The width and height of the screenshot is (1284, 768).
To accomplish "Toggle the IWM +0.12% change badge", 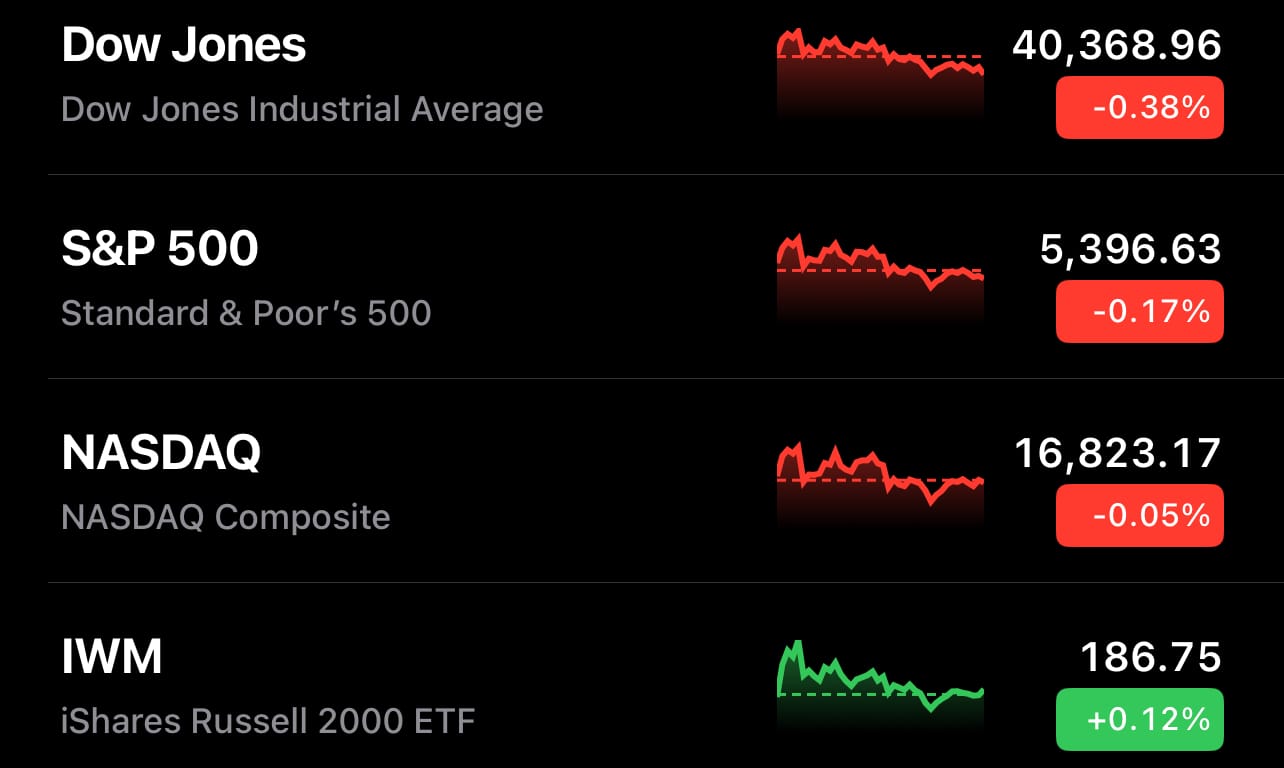I will click(1140, 719).
